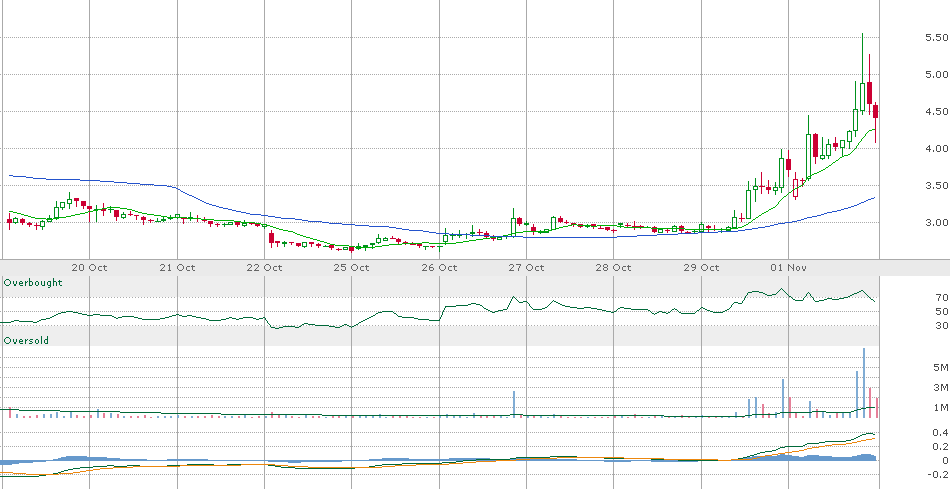Click the Overbought label in RSI panel
950x489 pixels.
click(33, 283)
